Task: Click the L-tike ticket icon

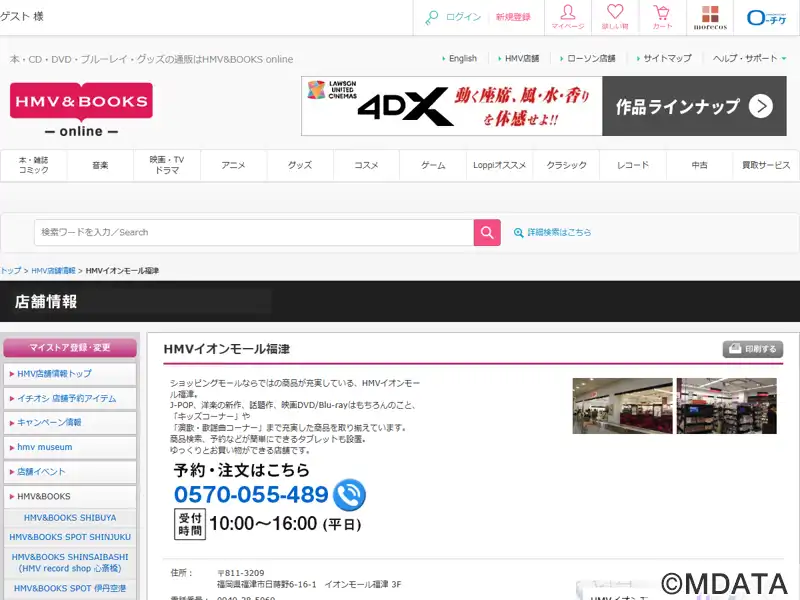Action: point(766,17)
